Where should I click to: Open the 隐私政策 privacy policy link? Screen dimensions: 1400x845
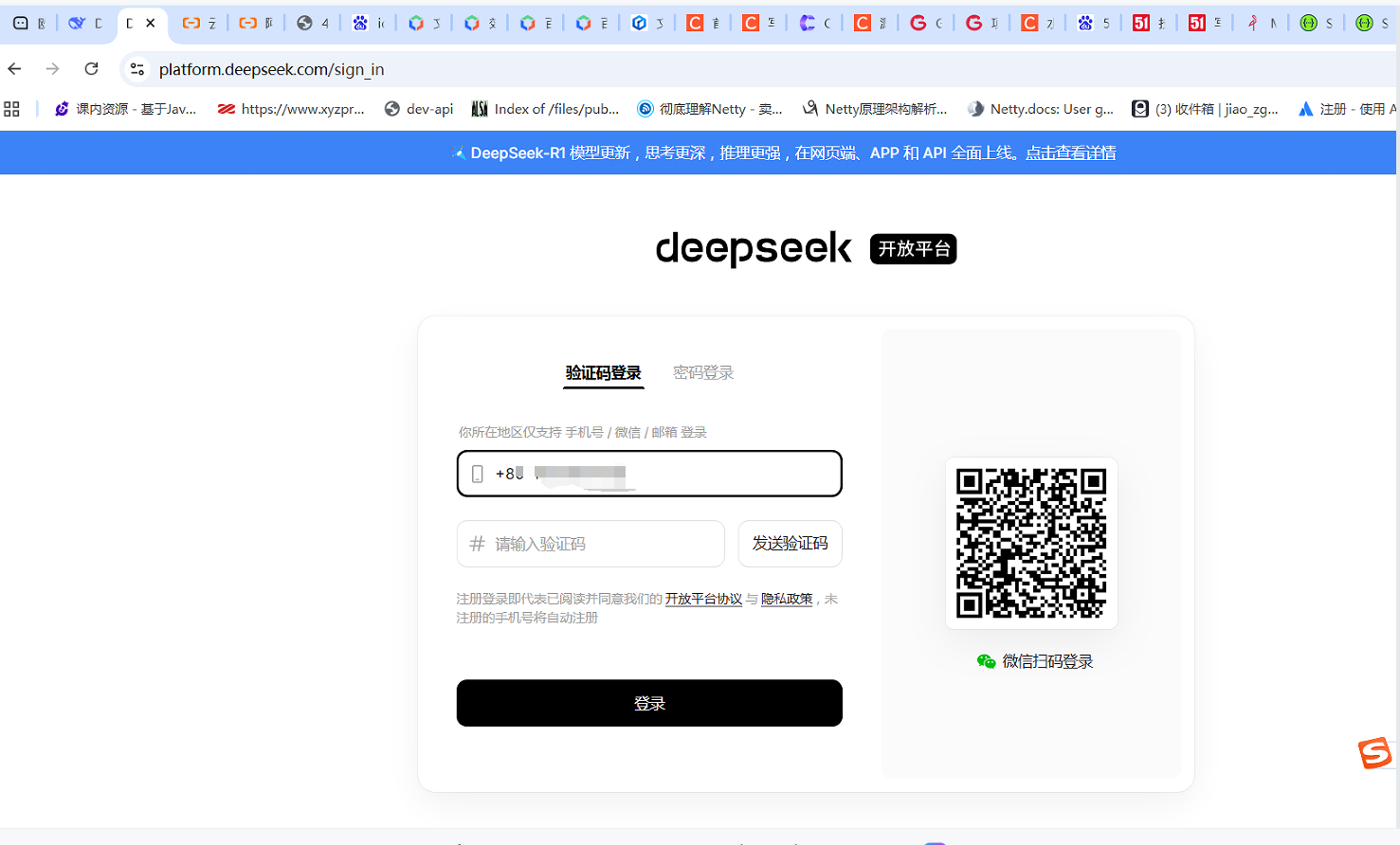787,599
